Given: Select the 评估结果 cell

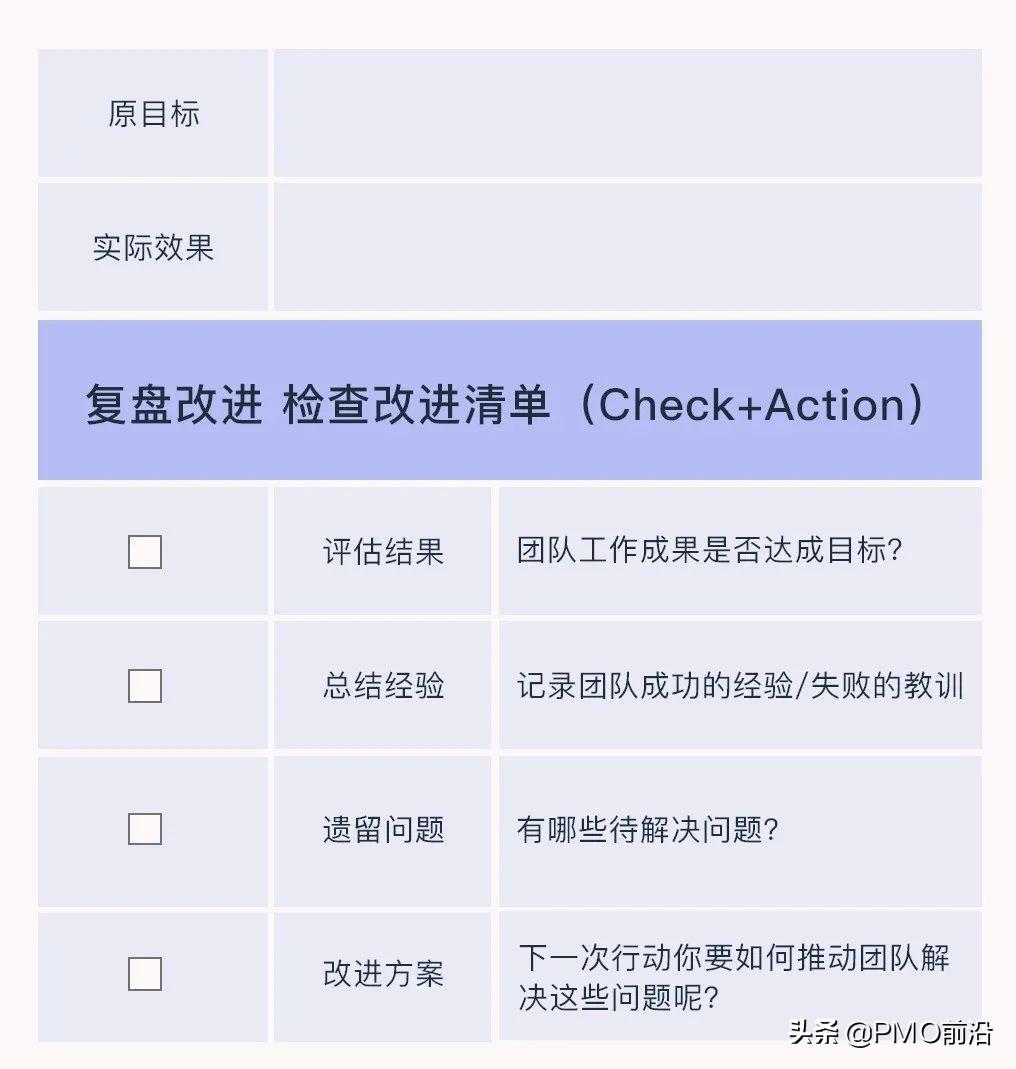Looking at the screenshot, I should 383,551.
